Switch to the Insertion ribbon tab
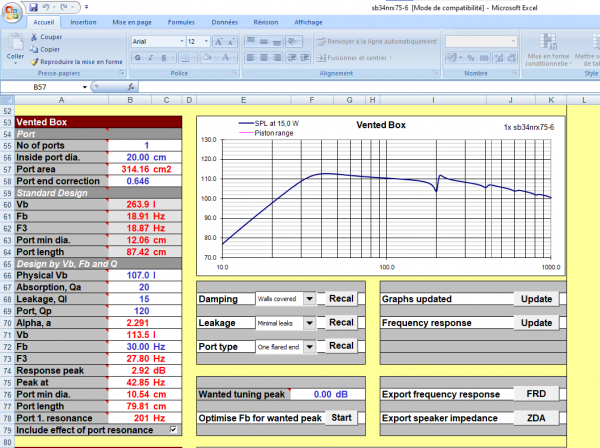The height and width of the screenshot is (448, 600). point(84,21)
